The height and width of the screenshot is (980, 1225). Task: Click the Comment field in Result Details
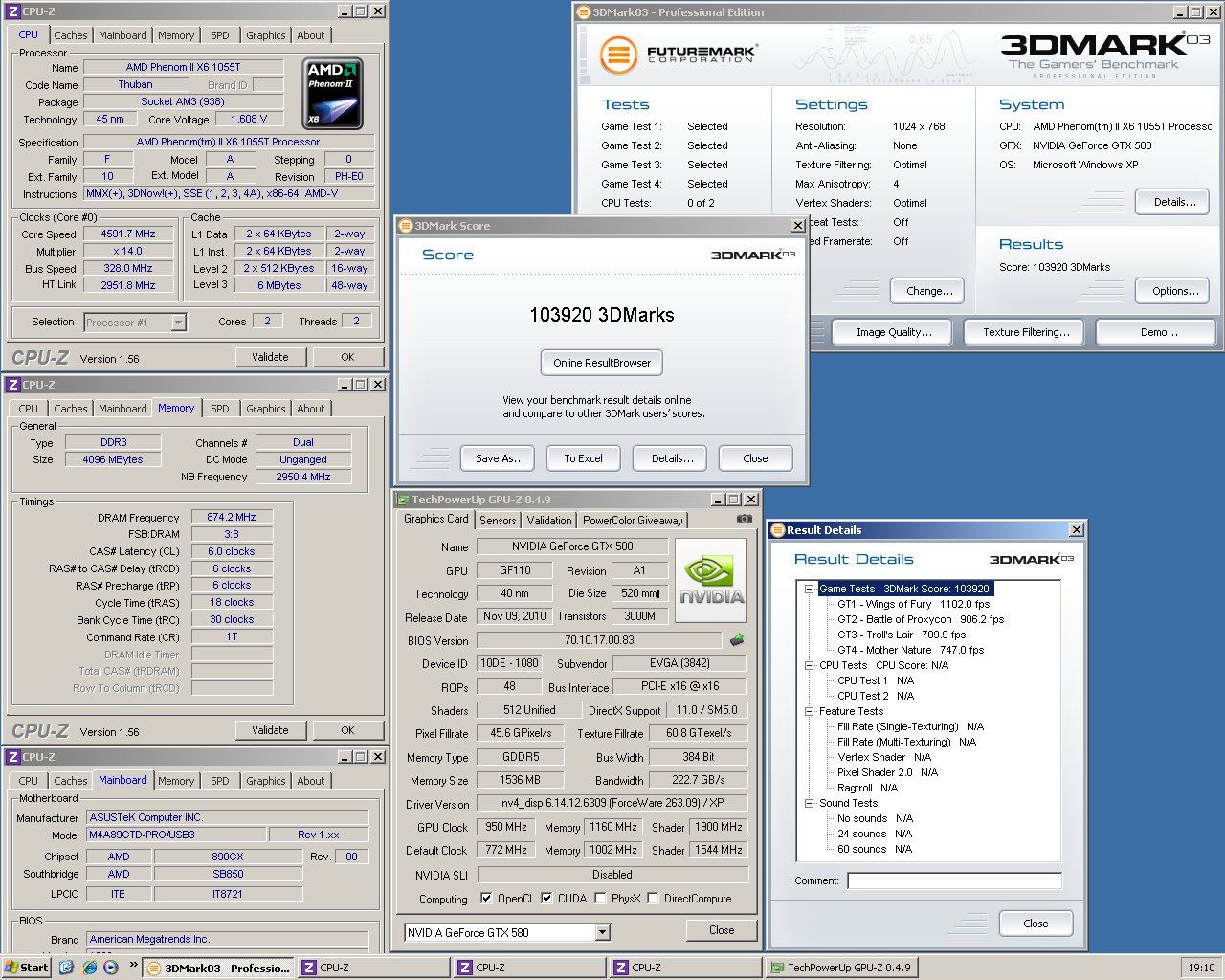click(954, 880)
